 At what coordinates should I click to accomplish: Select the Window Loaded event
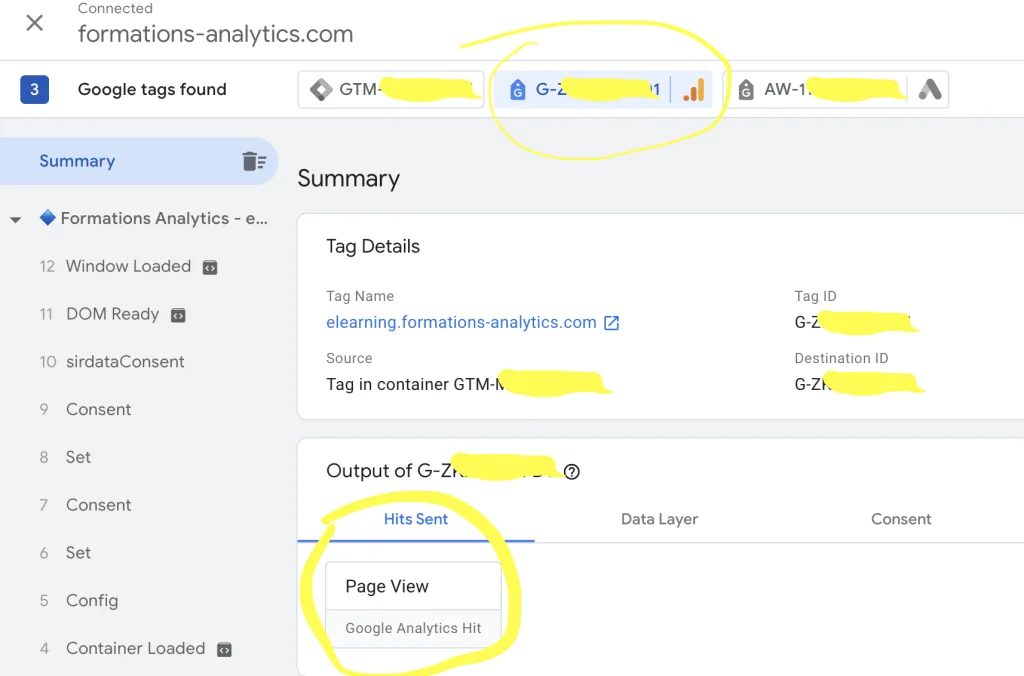[x=128, y=266]
